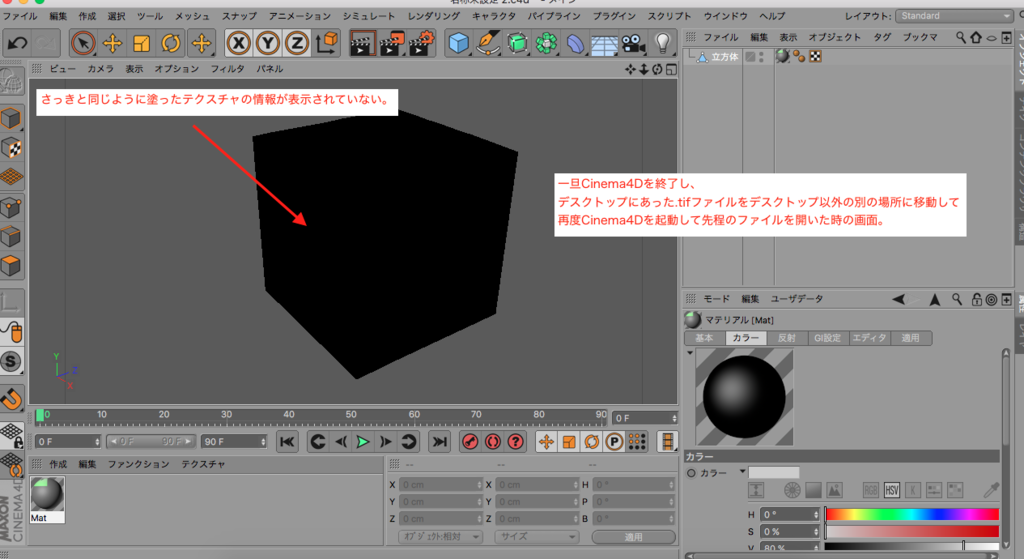The image size is (1024, 559).
Task: Toggle Parameter P keyframe channel
Action: [614, 442]
